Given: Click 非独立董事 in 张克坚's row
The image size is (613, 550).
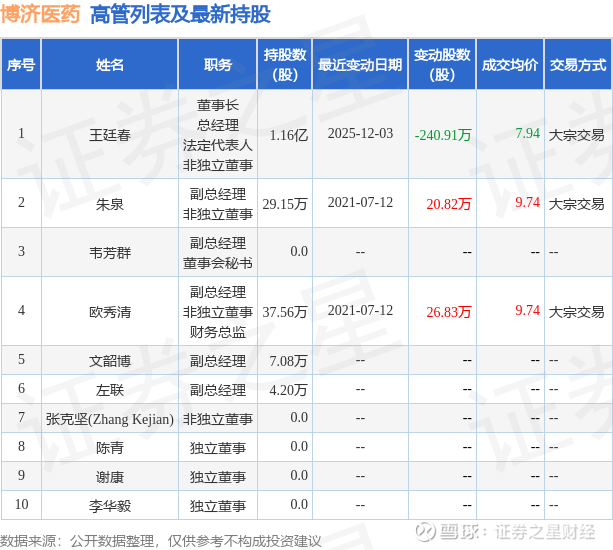Looking at the screenshot, I should [218, 419].
